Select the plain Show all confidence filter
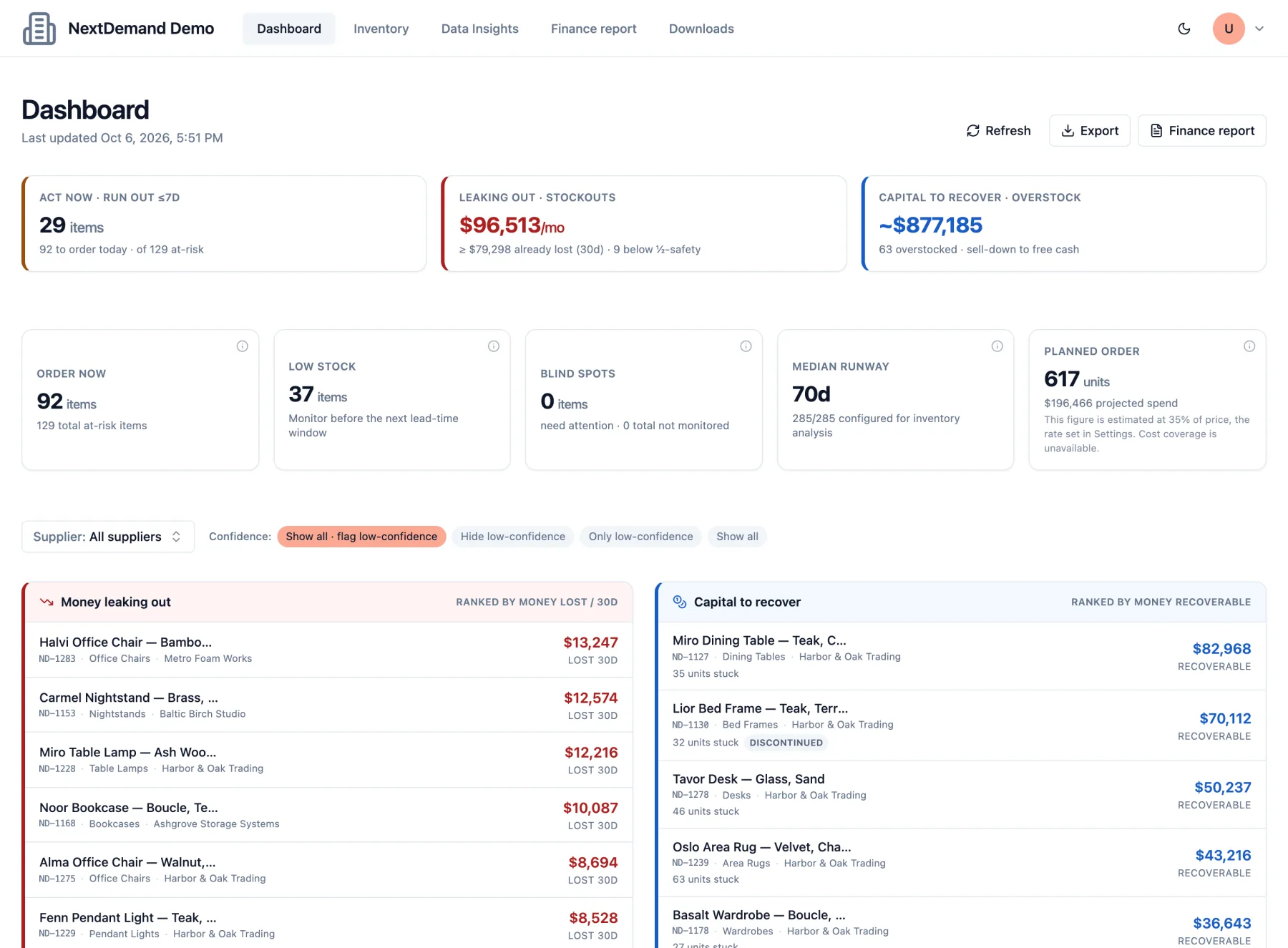Screen dimensions: 1288x948 [738, 537]
